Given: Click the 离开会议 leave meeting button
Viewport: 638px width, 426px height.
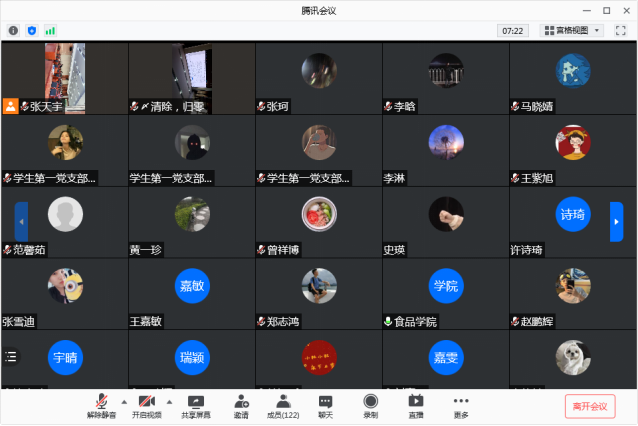Looking at the screenshot, I should tap(589, 406).
